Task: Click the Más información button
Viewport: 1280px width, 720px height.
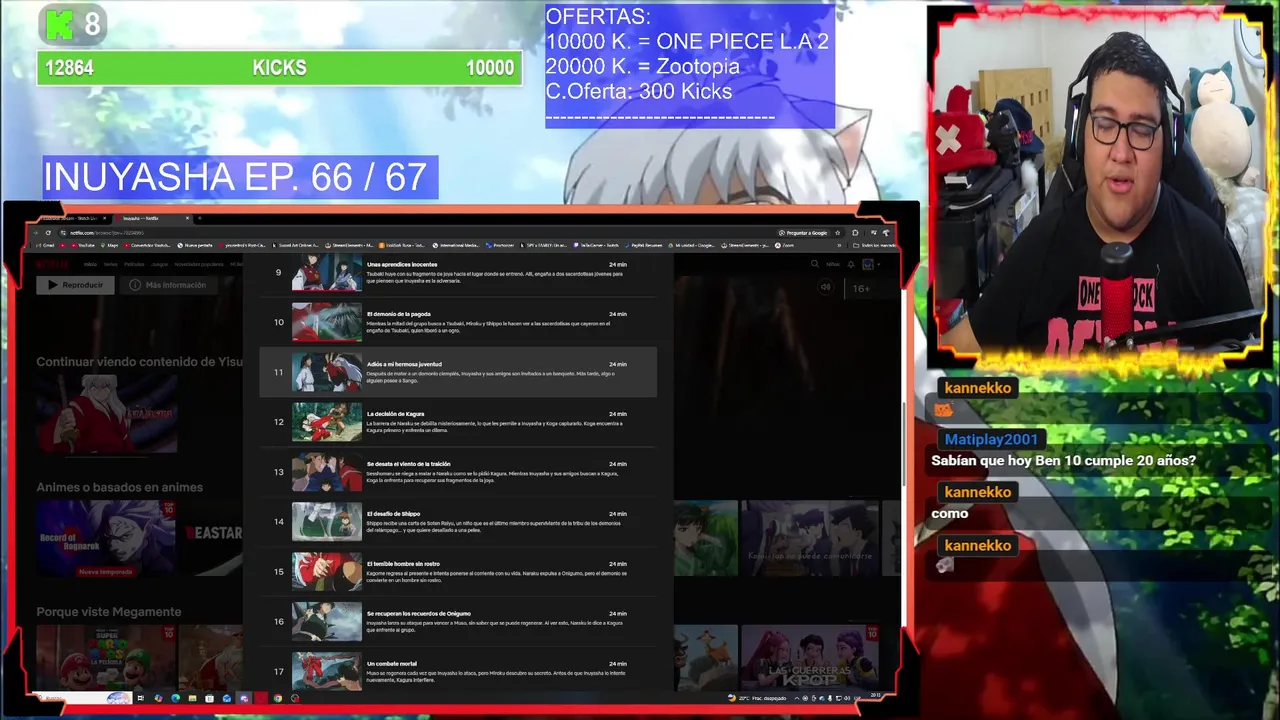Action: [x=168, y=285]
